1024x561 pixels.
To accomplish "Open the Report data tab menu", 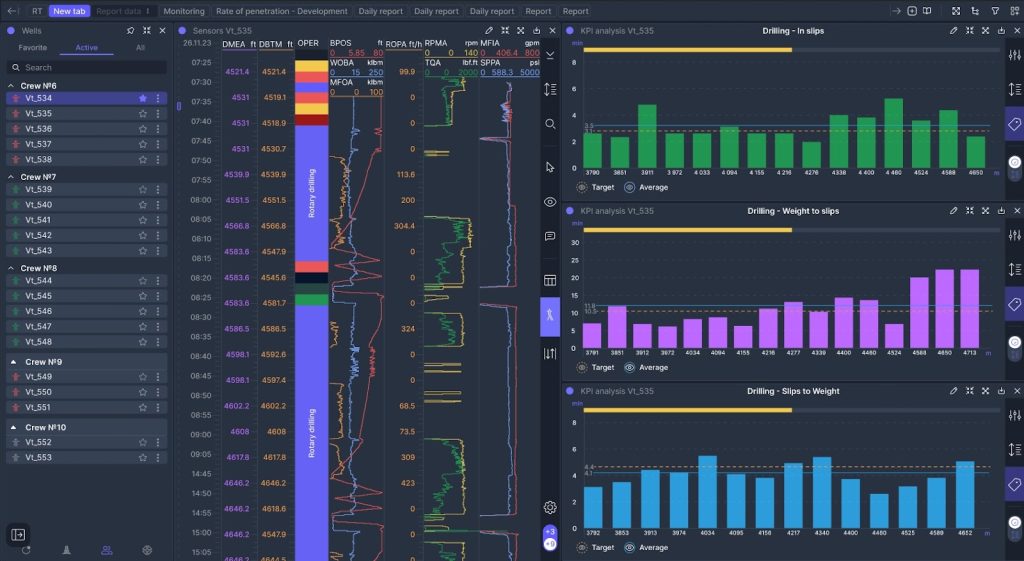I will click(x=148, y=11).
